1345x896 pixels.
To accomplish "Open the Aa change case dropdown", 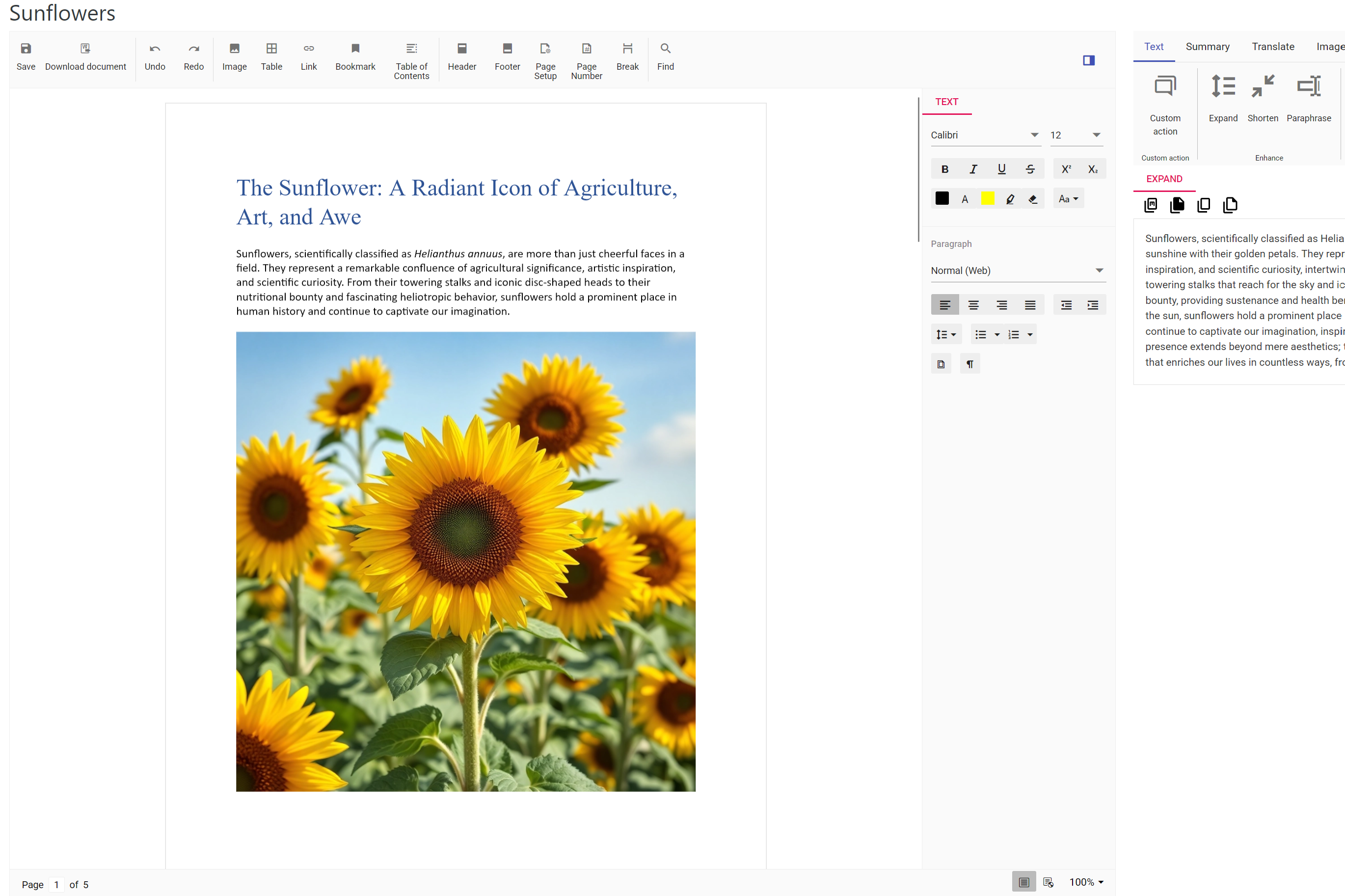I will coord(1068,199).
